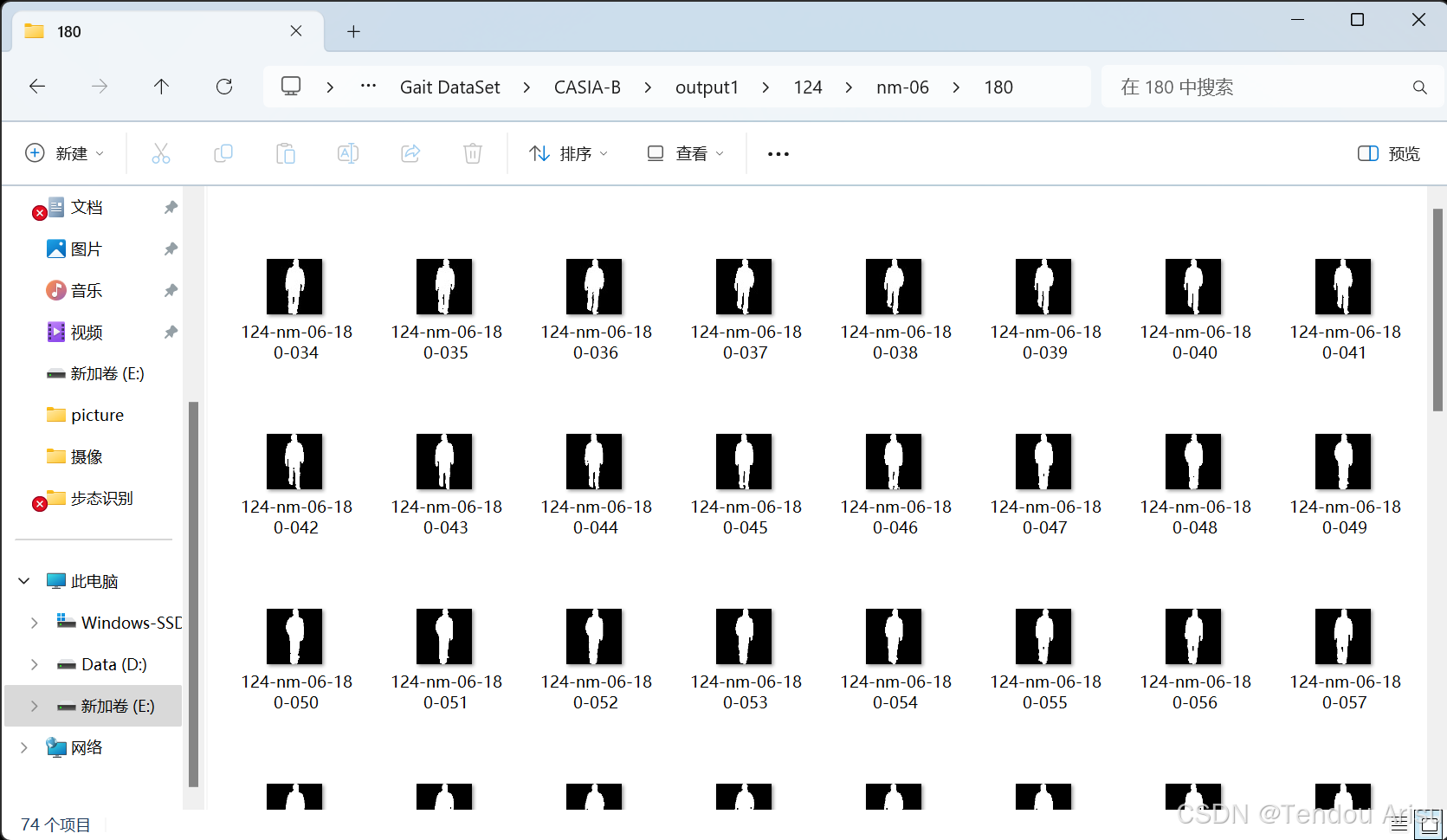The width and height of the screenshot is (1447, 840).
Task: Click the search magnifier icon
Action: tap(1420, 87)
